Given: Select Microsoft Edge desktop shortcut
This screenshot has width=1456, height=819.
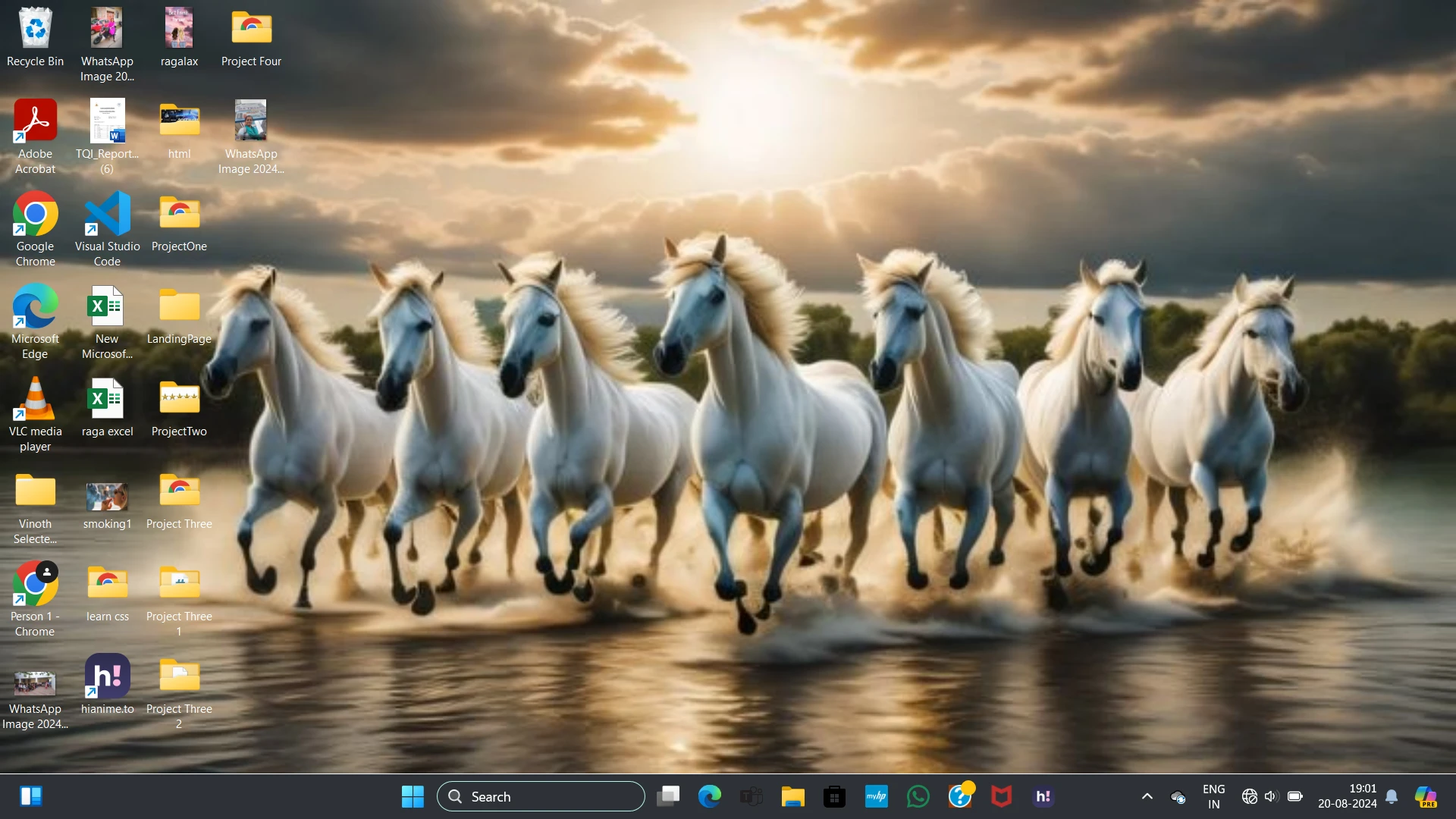Looking at the screenshot, I should pyautogui.click(x=35, y=322).
